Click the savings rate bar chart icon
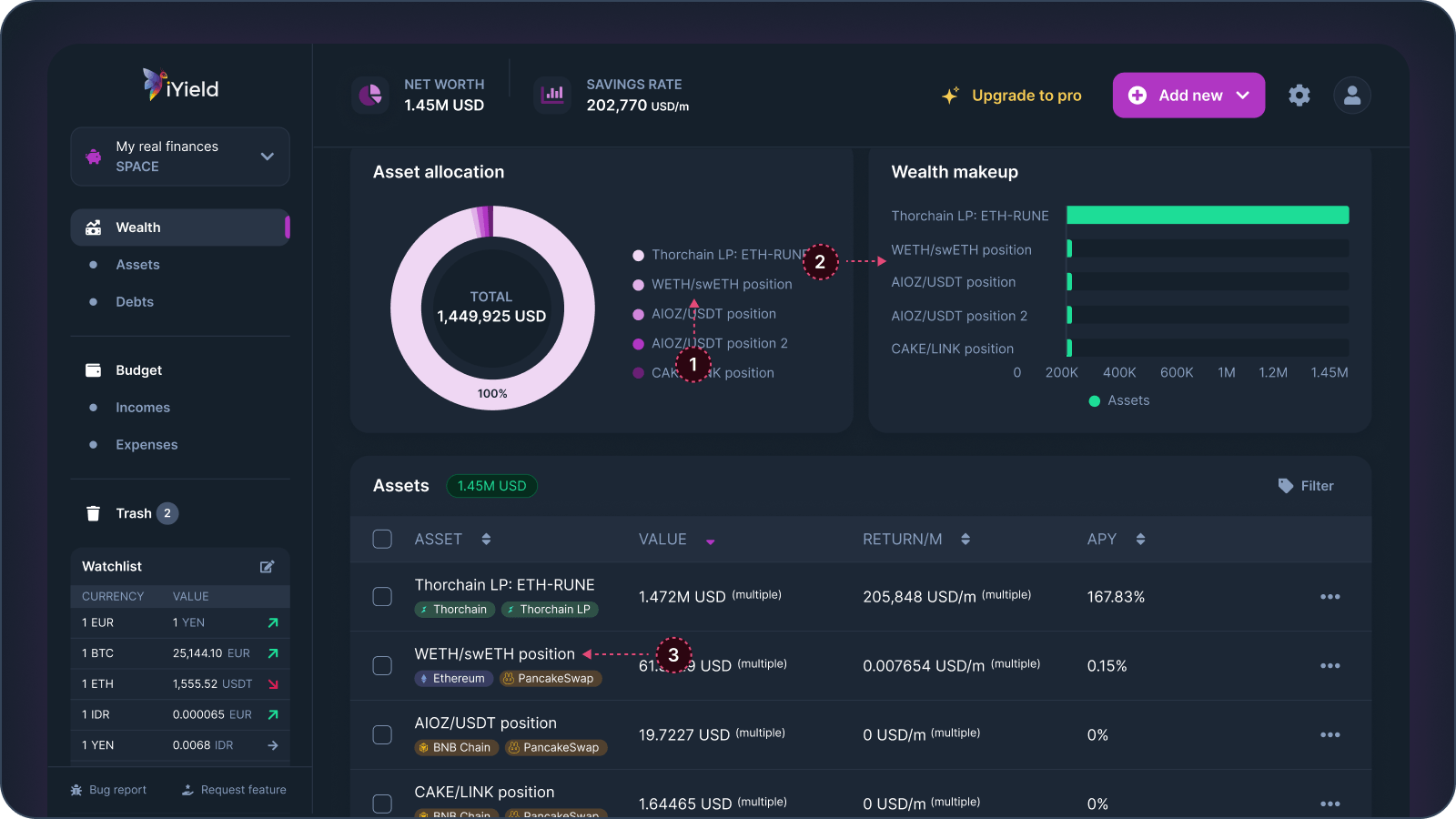 [552, 95]
